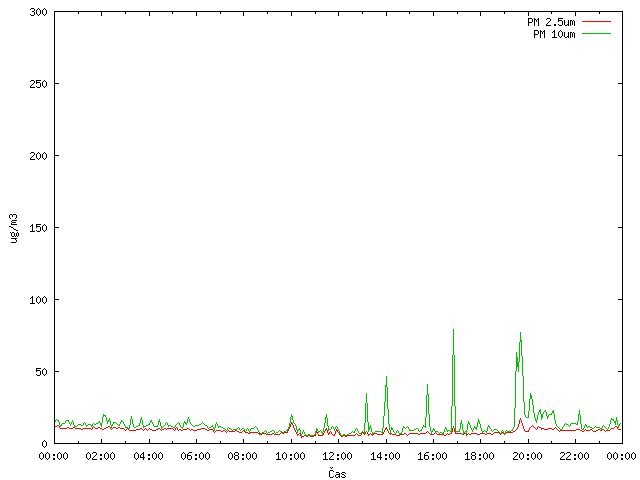Click the 12:00 time label
This screenshot has height=480, width=640.
[338, 456]
